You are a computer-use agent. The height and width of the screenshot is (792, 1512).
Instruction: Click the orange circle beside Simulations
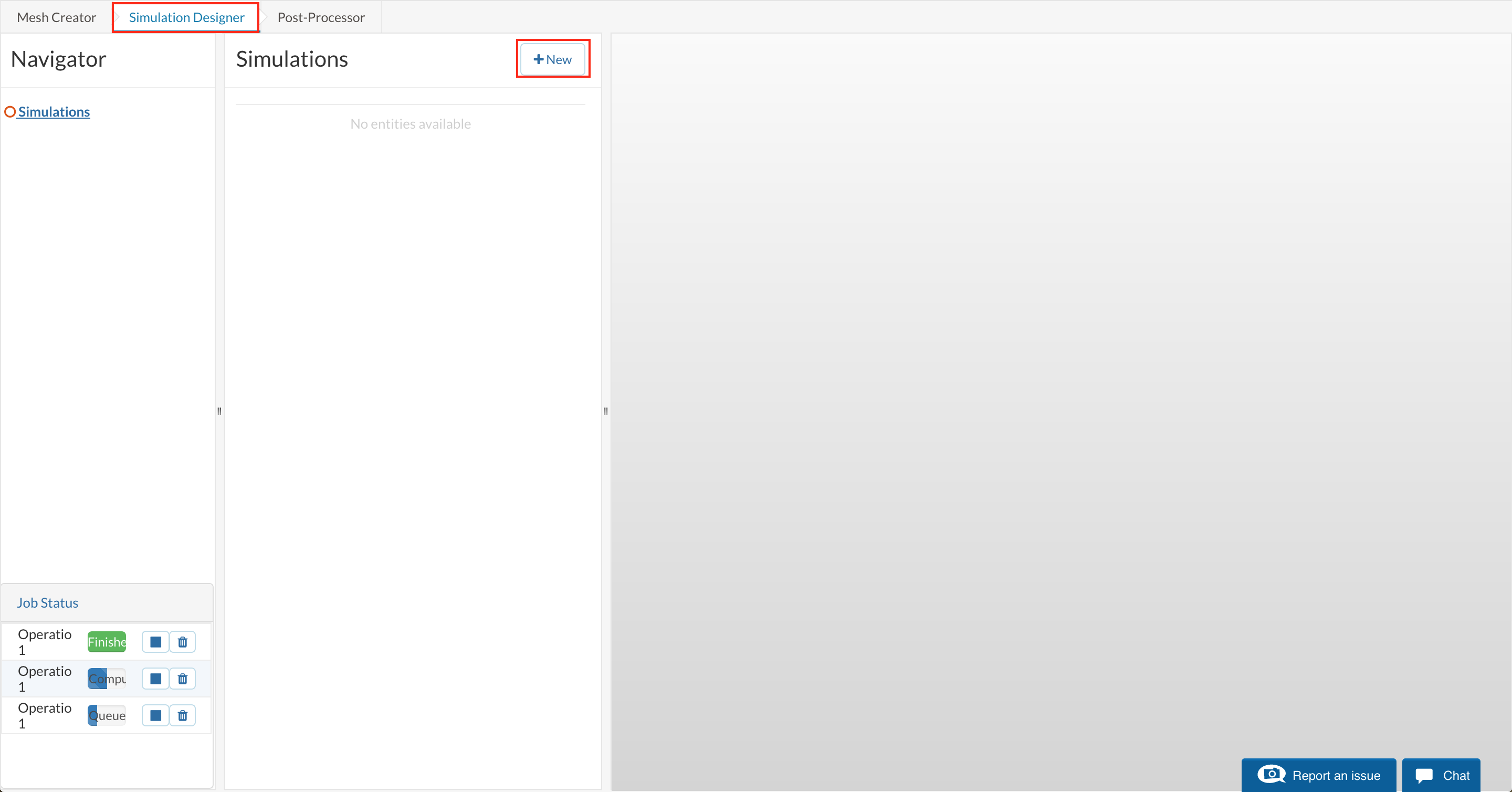(x=10, y=111)
